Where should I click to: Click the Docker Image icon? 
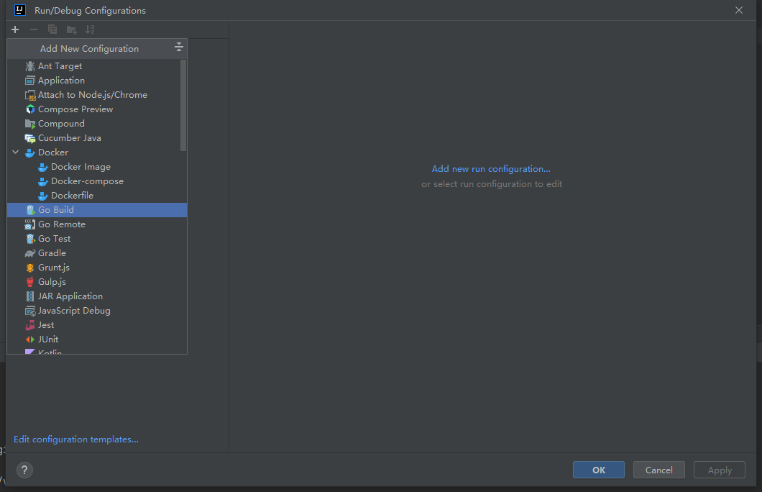pyautogui.click(x=43, y=167)
